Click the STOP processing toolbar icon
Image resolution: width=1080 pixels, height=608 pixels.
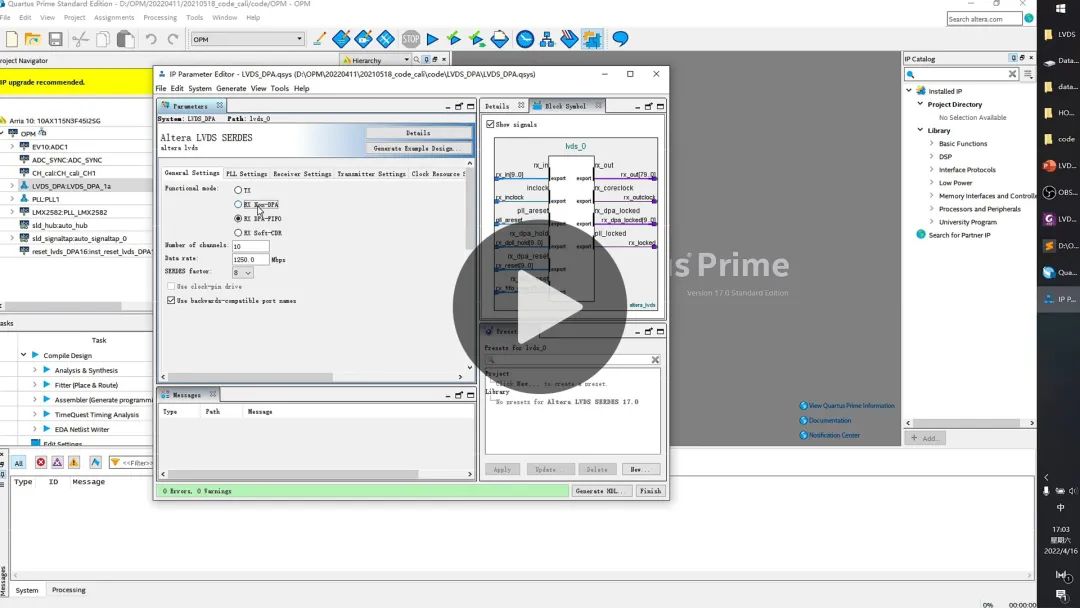[411, 39]
